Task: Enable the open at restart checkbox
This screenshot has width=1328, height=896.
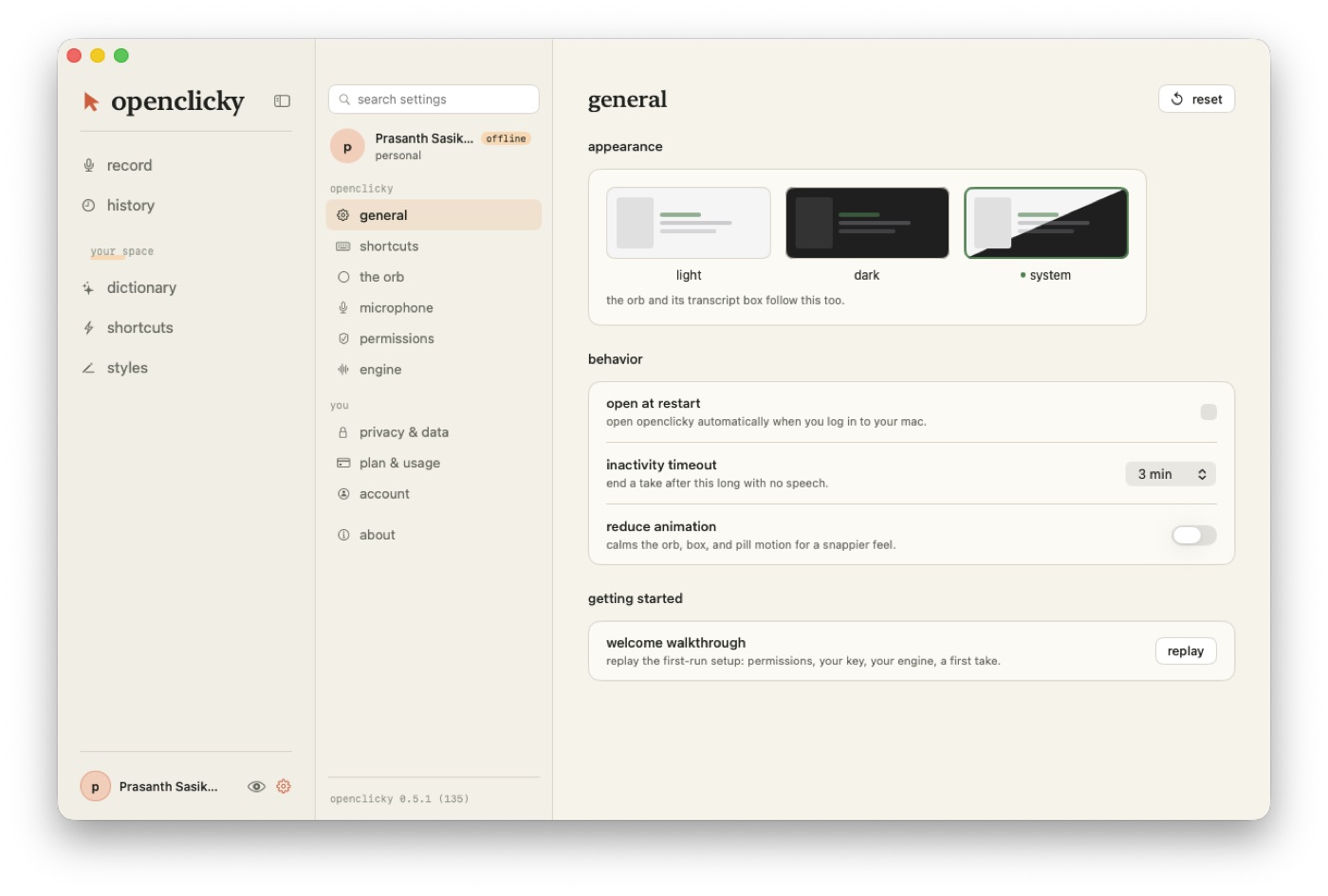Action: click(1208, 411)
